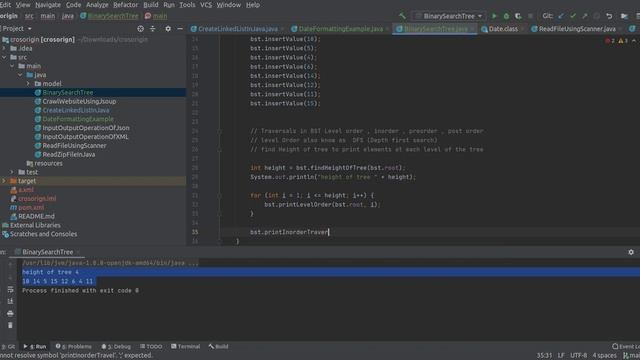This screenshot has height=360, width=640.
Task: Click UTF-8 encoding in status bar
Action: point(578,356)
